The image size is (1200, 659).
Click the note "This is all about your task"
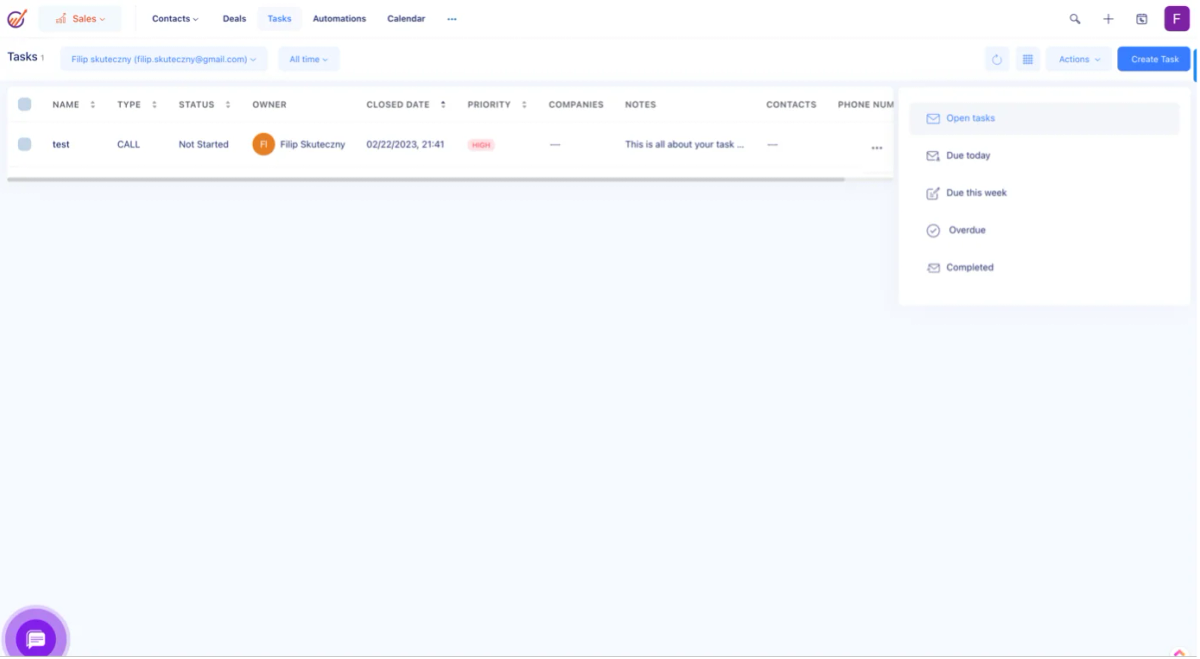685,145
